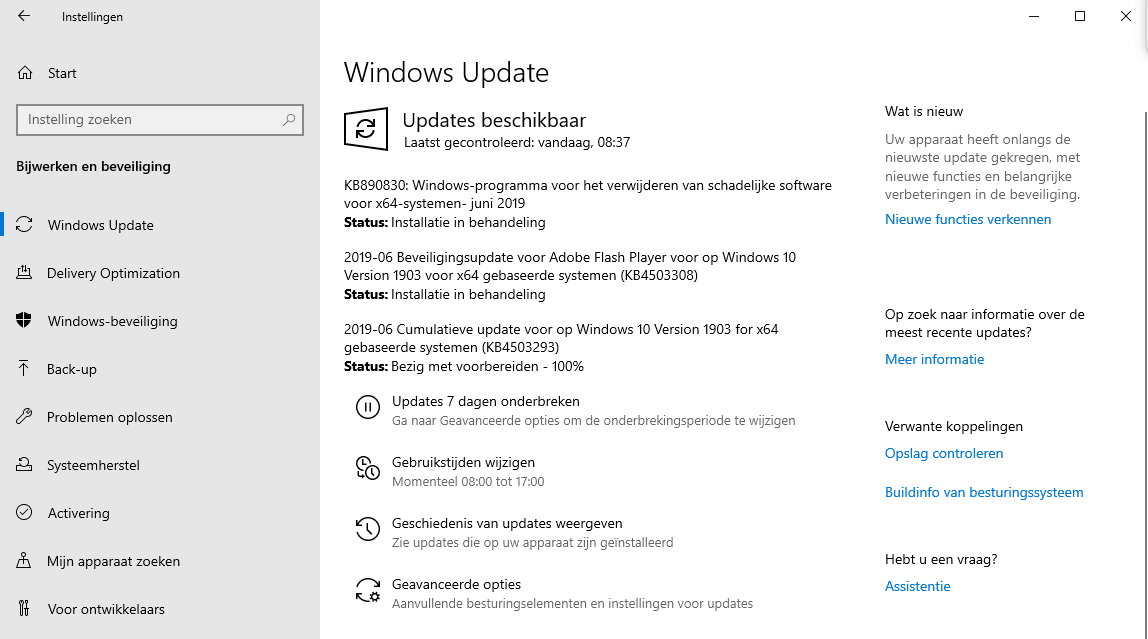Click the clock icon for Gebruikstijden wijzigen
This screenshot has width=1148, height=639.
coord(368,467)
